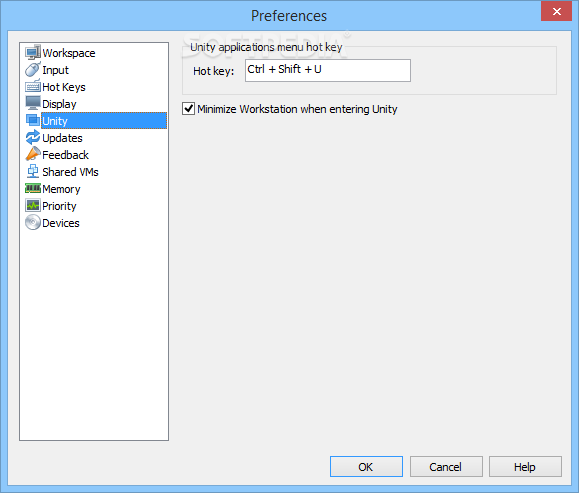
Task: Click the Hot Keys keyboard icon
Action: 33,86
